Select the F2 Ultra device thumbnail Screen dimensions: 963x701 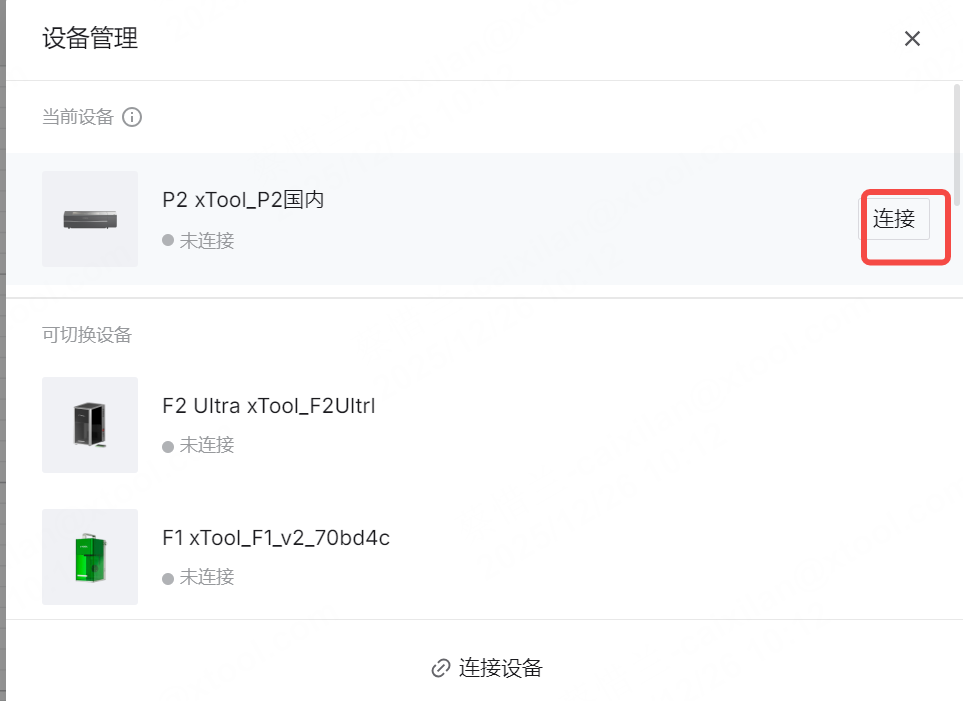point(90,424)
